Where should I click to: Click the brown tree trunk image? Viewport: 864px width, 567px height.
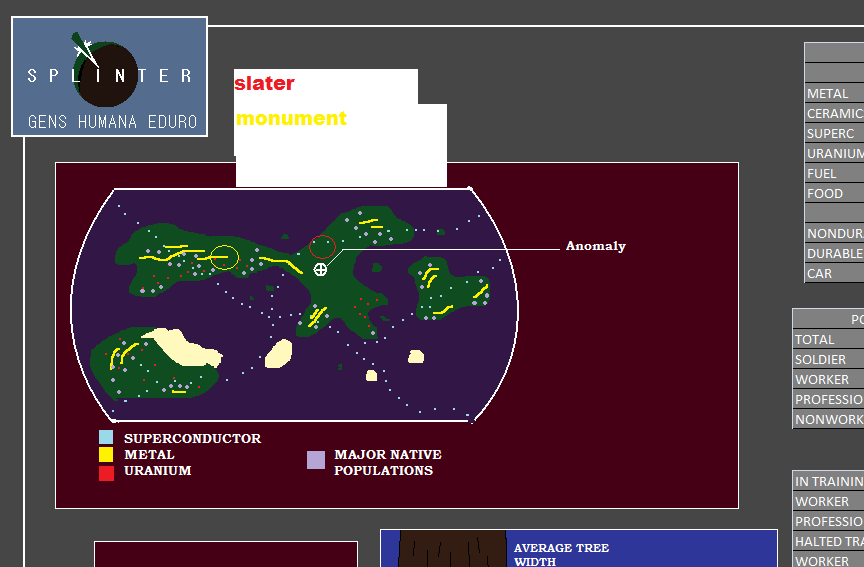(x=442, y=548)
